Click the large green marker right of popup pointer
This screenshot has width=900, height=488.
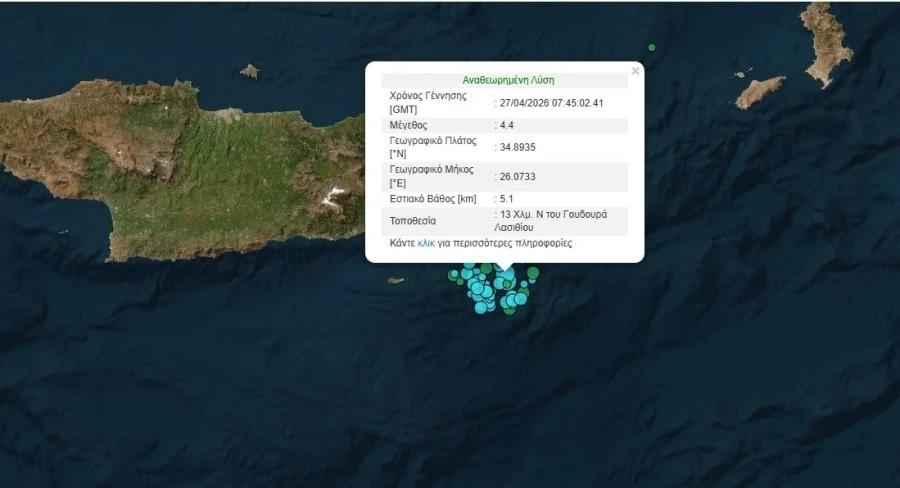point(533,272)
